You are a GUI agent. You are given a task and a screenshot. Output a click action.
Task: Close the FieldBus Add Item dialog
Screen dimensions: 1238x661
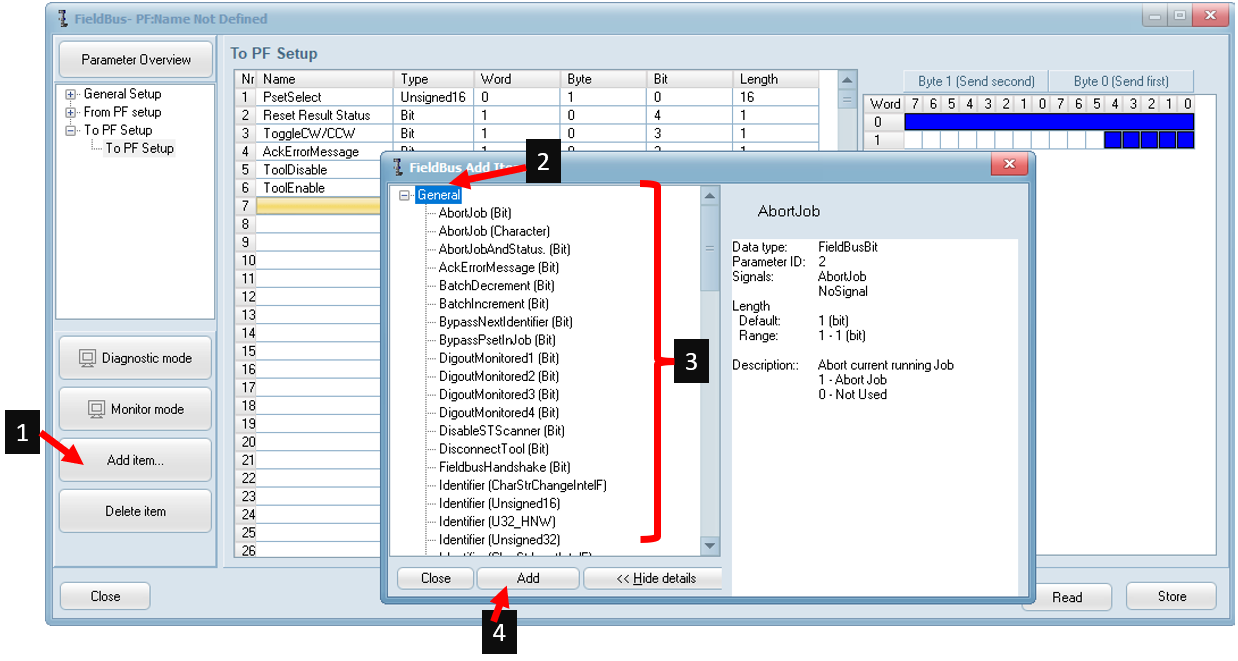click(x=1009, y=164)
